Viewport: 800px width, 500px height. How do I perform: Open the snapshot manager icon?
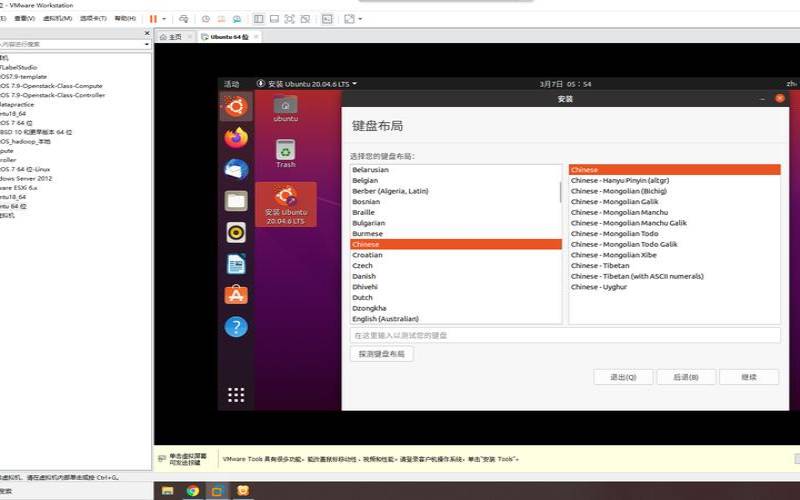[x=237, y=19]
